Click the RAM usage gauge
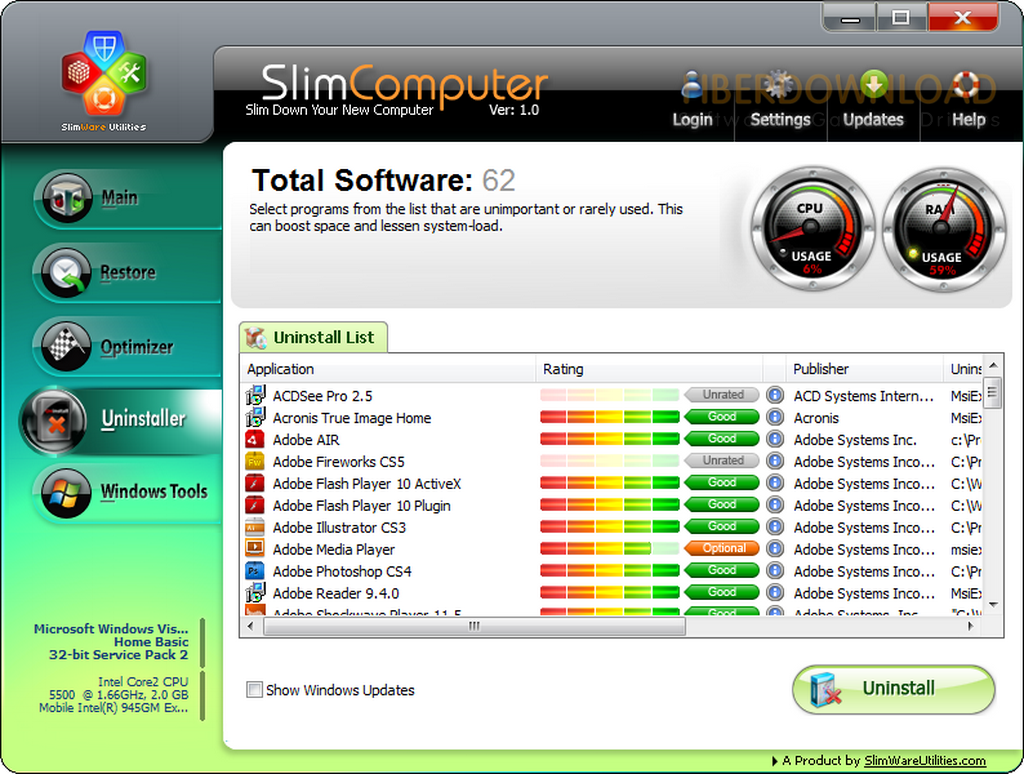The height and width of the screenshot is (774, 1024). 943,229
